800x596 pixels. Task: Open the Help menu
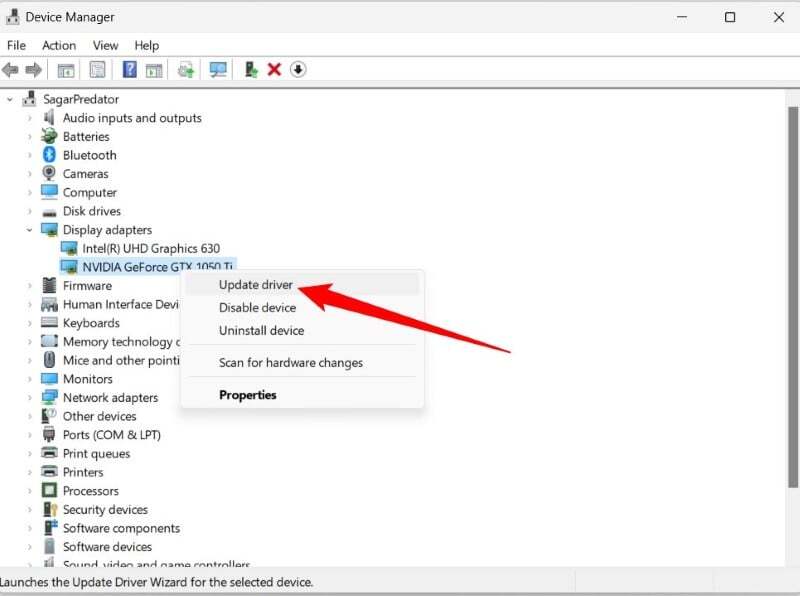point(146,45)
